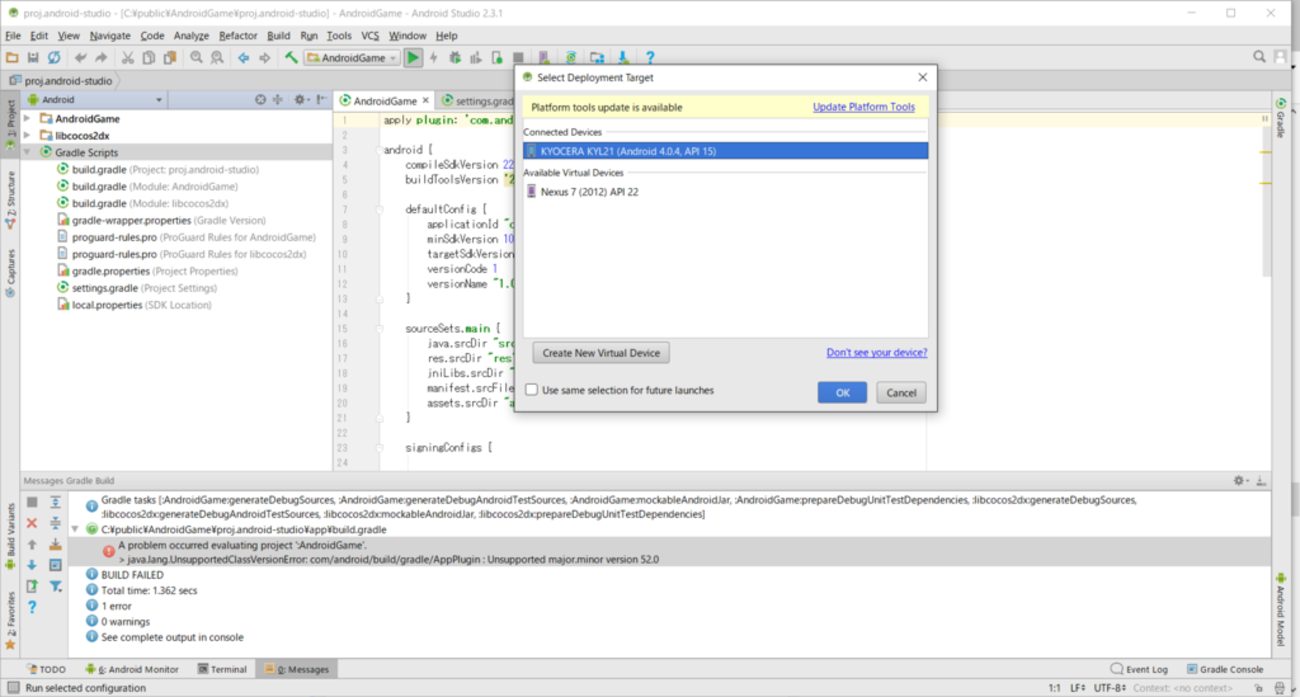Click the Paste icon in toolbar
The width and height of the screenshot is (1300, 697).
click(x=170, y=58)
